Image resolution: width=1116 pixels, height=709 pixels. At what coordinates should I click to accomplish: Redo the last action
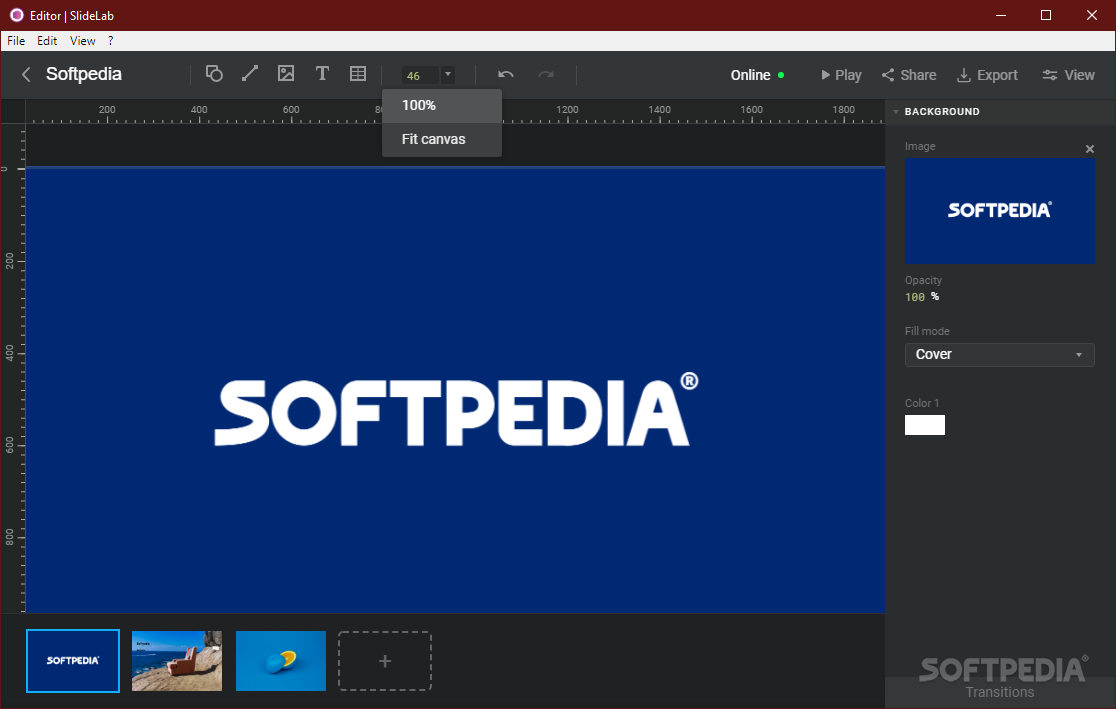click(x=546, y=75)
